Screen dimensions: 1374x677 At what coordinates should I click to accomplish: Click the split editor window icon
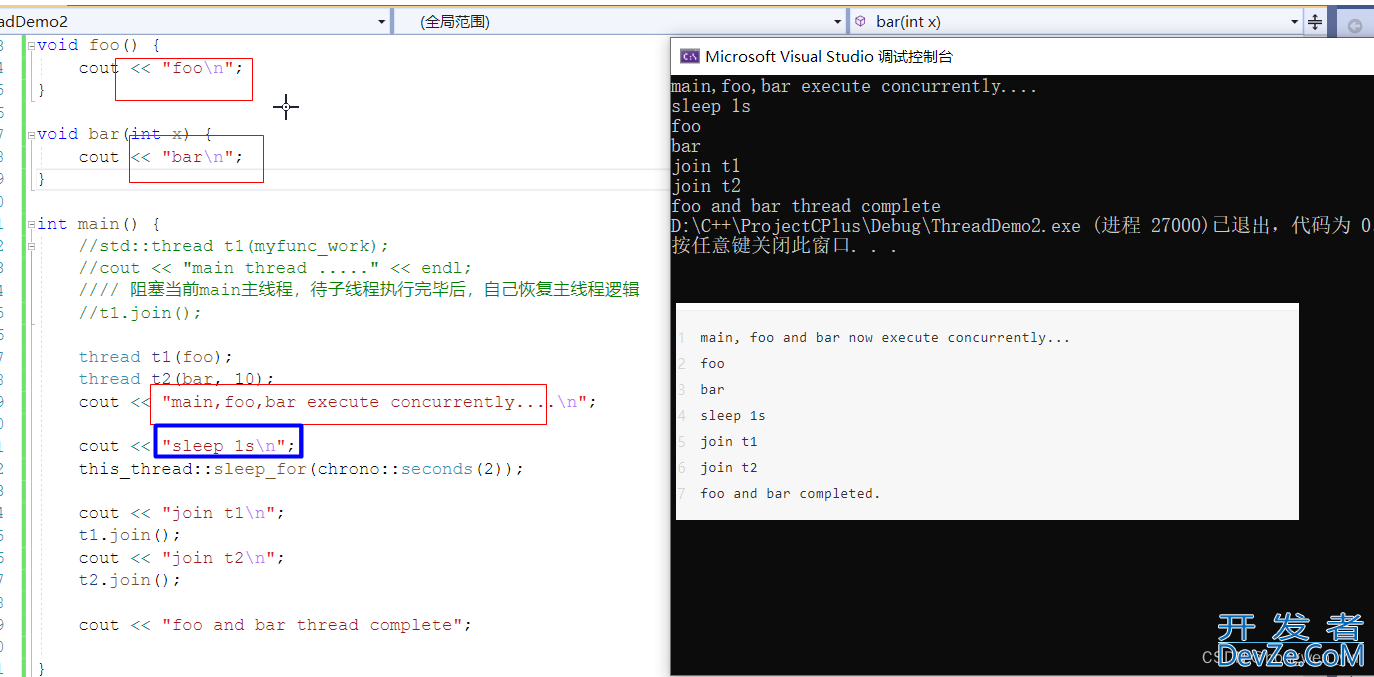click(1316, 22)
